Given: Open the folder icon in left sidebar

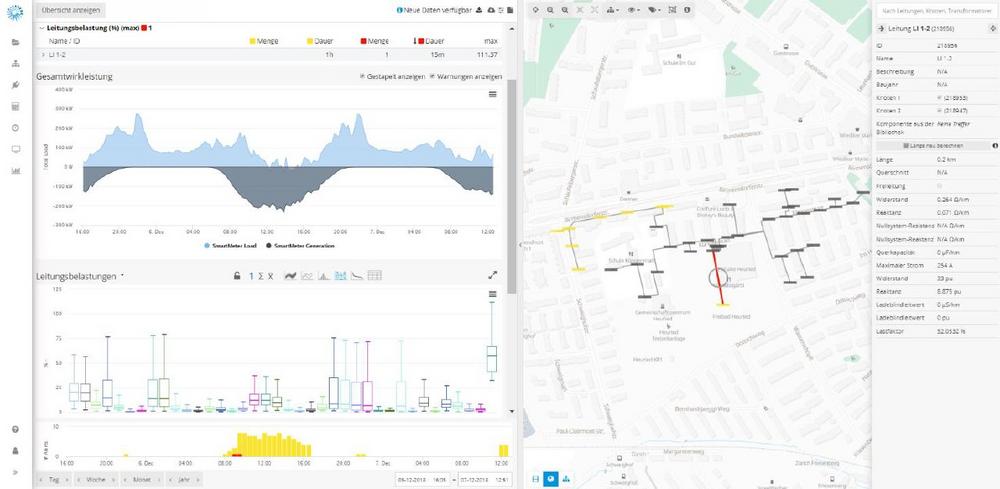Looking at the screenshot, I should click(x=15, y=43).
